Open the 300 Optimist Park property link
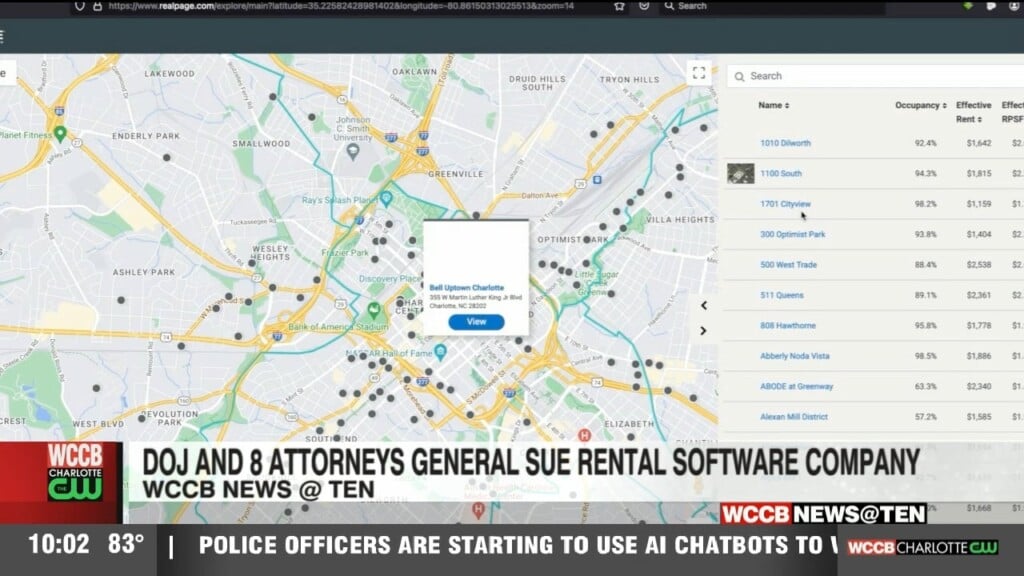The height and width of the screenshot is (576, 1024). coord(792,234)
